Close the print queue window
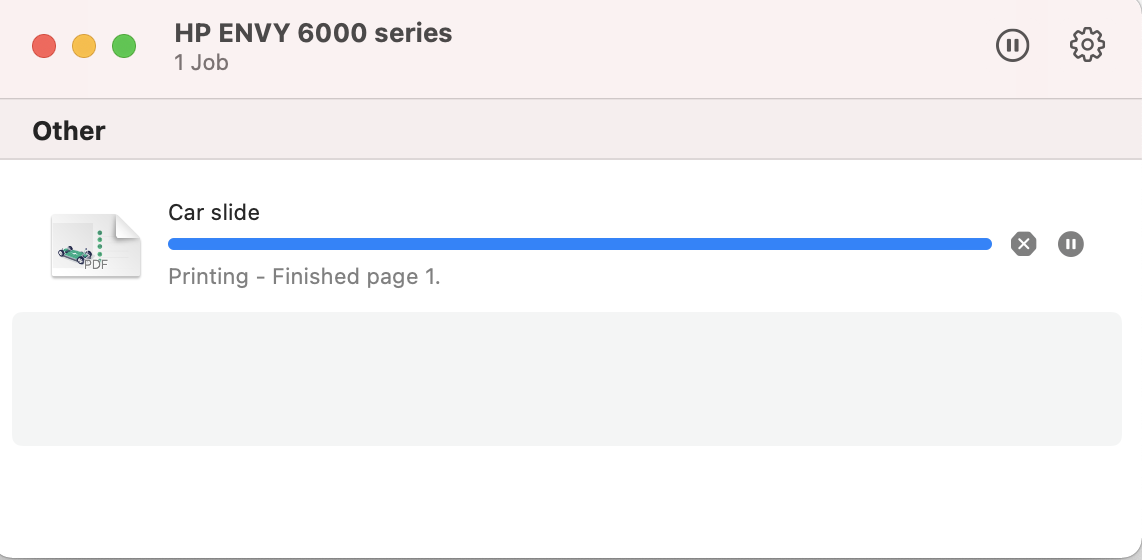Image resolution: width=1142 pixels, height=560 pixels. (x=44, y=46)
